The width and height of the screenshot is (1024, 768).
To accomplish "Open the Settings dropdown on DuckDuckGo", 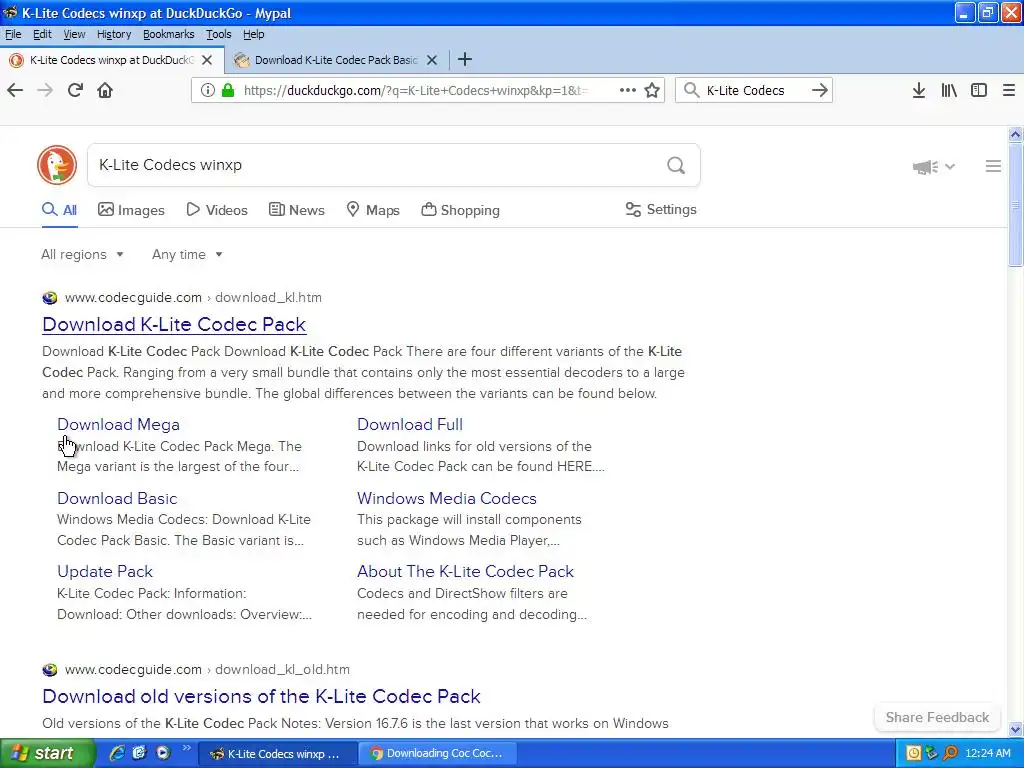I will pyautogui.click(x=661, y=210).
